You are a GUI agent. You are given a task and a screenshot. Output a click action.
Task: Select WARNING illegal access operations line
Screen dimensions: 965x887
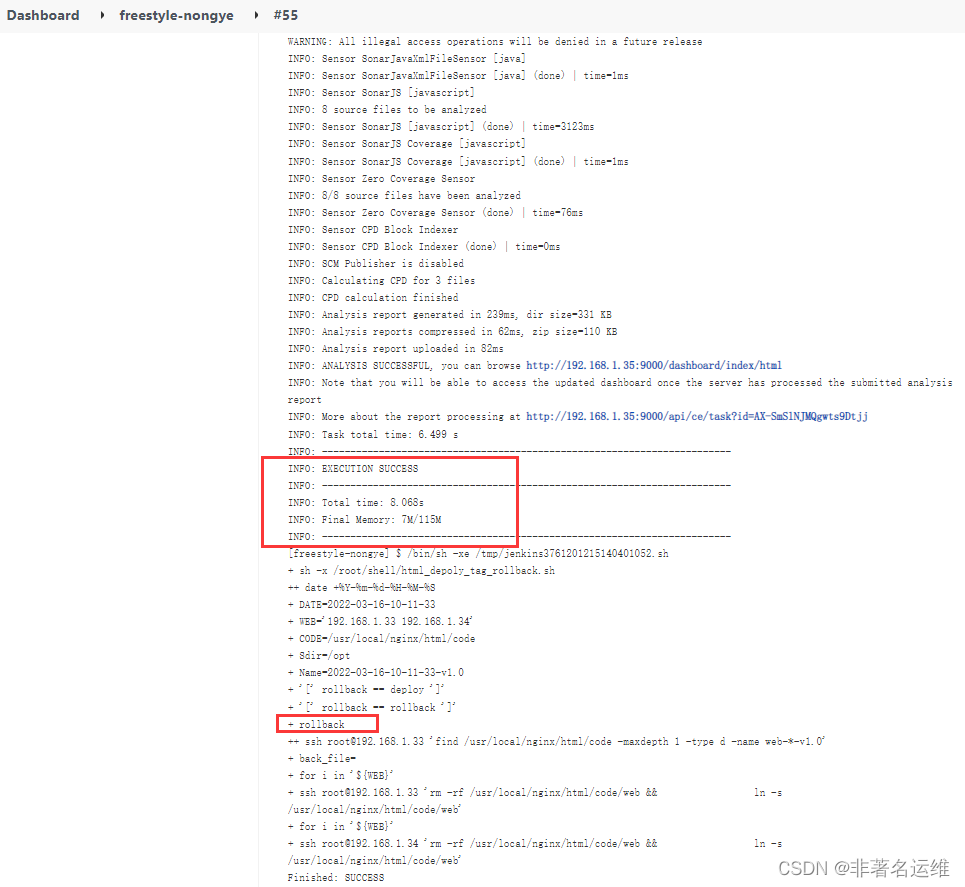[x=495, y=42]
